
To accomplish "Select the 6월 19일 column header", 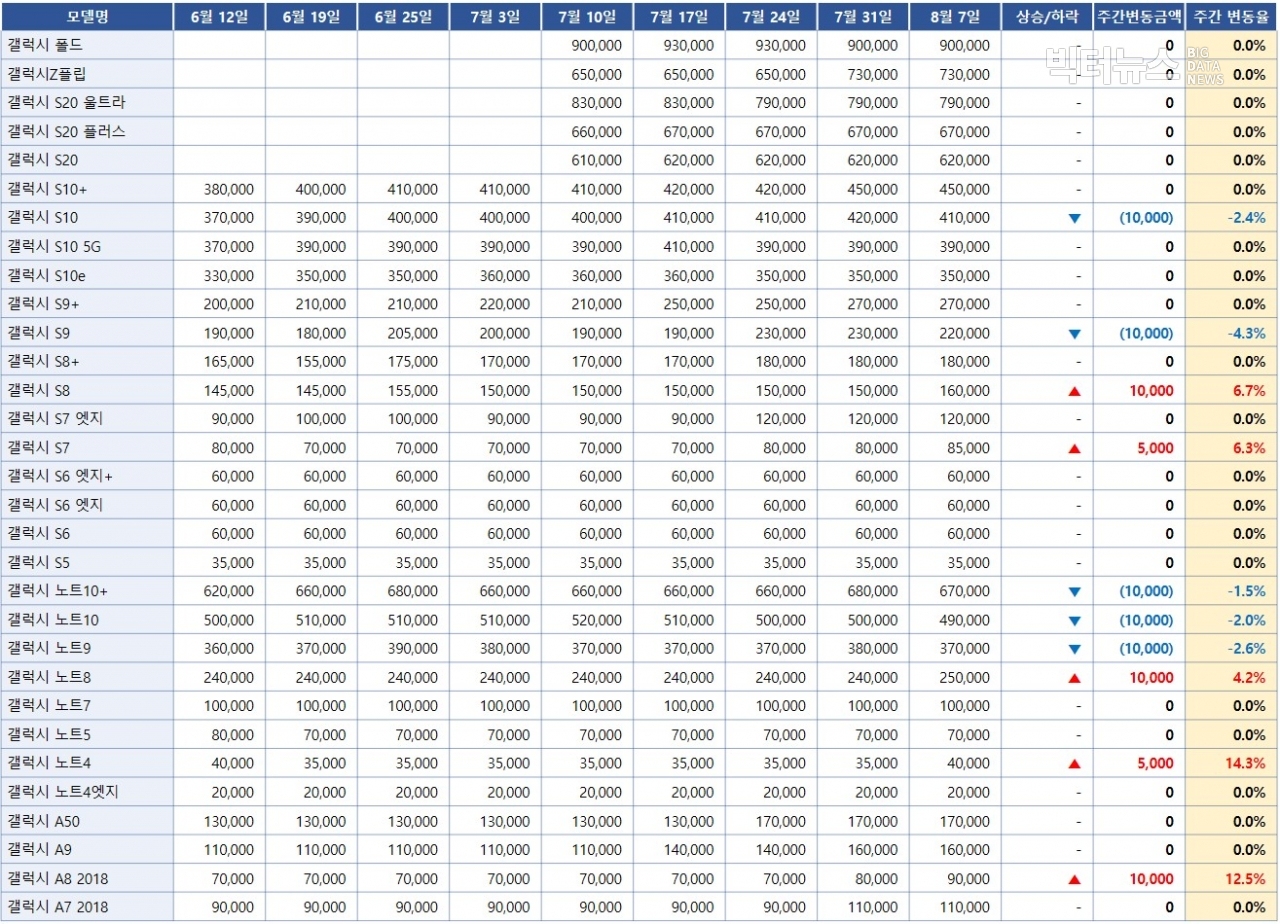I will pyautogui.click(x=311, y=16).
